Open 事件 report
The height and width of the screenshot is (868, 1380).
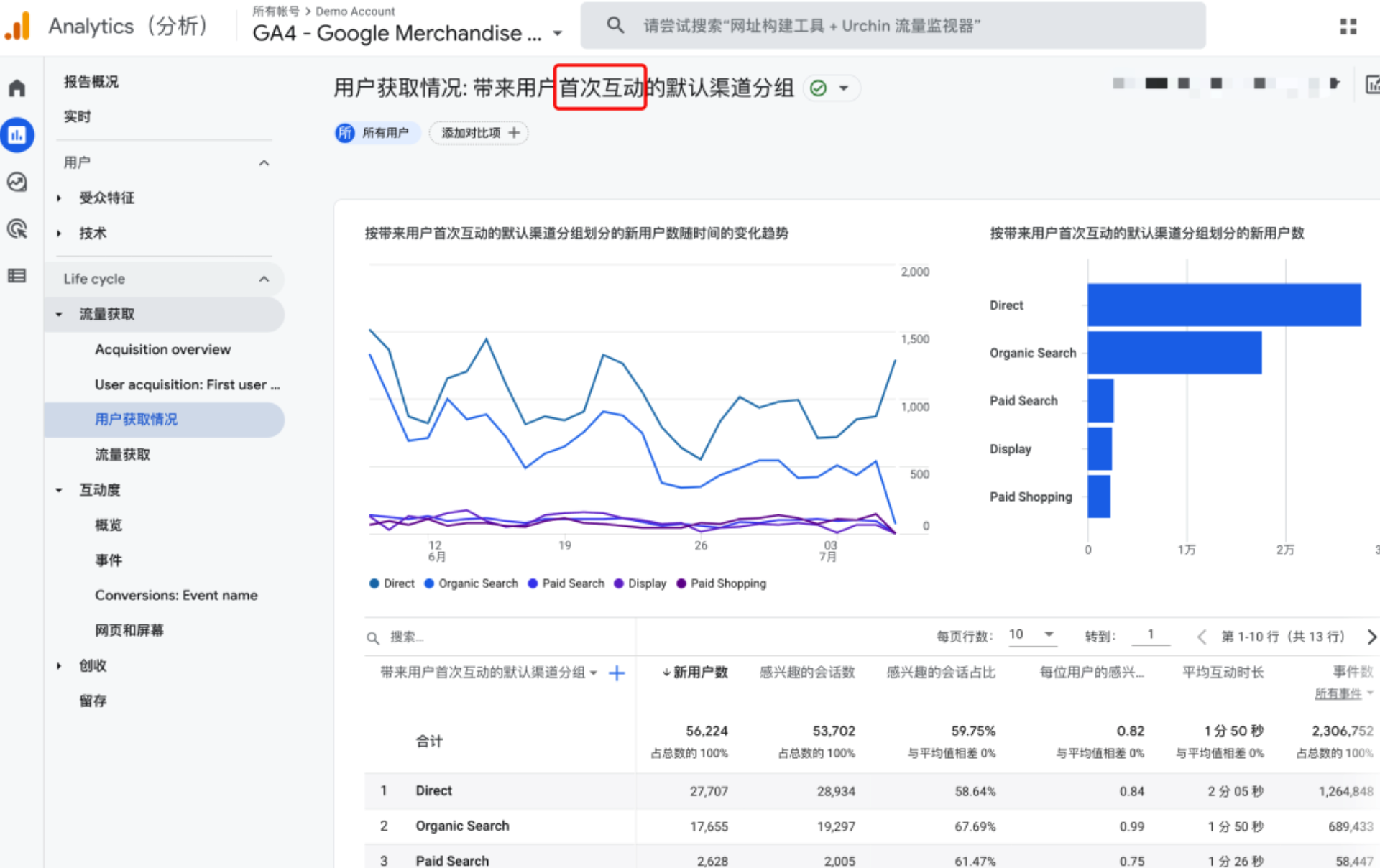[109, 560]
